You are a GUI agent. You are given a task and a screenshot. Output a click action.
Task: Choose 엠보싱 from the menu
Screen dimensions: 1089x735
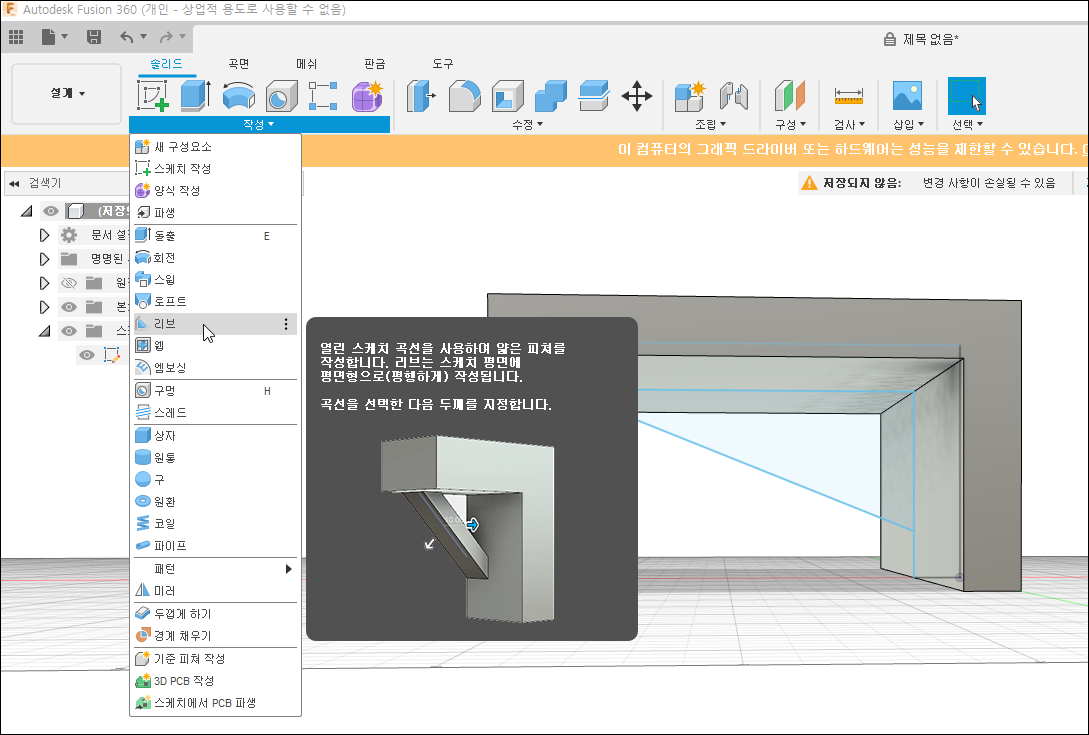coord(215,368)
